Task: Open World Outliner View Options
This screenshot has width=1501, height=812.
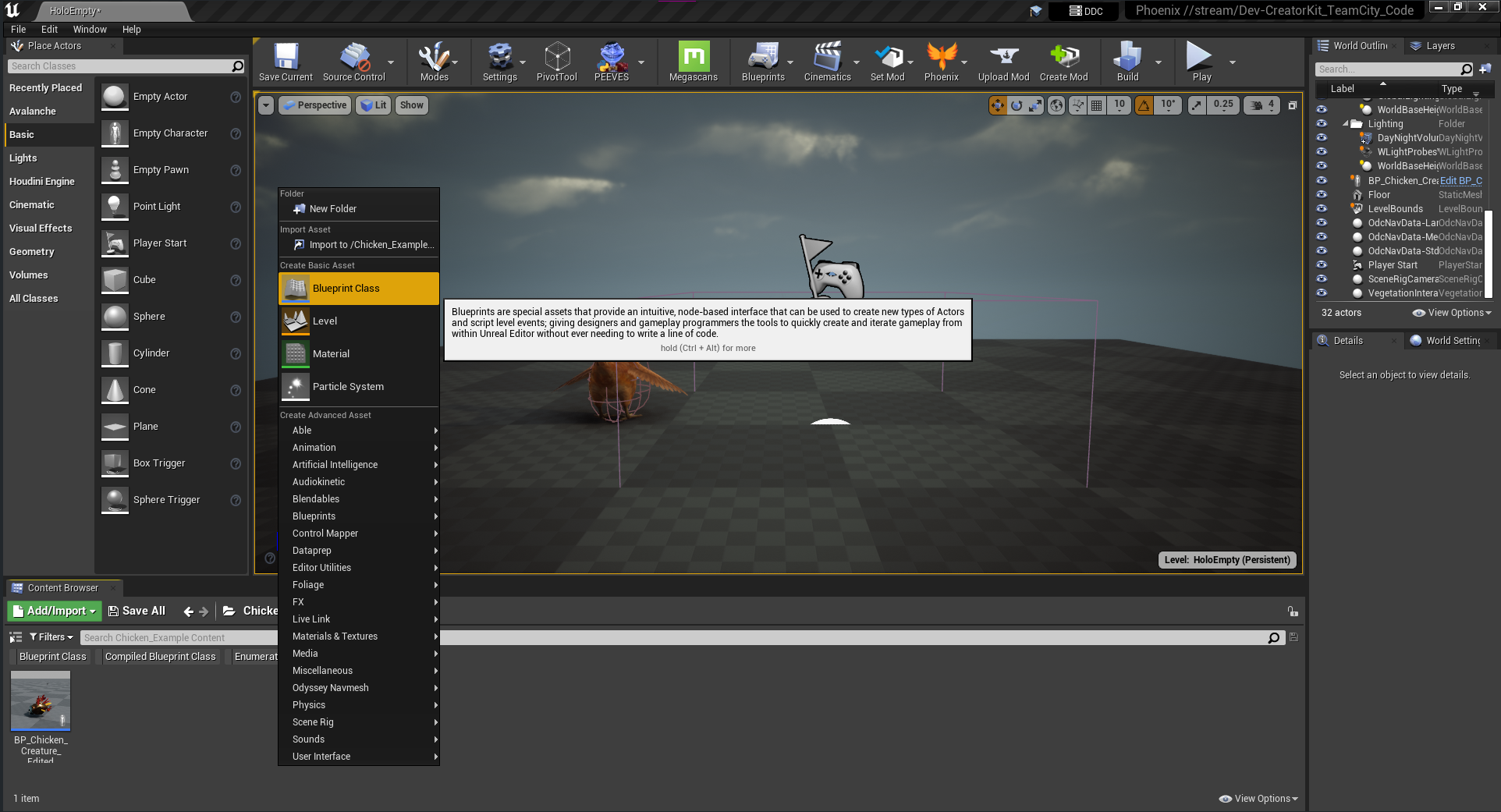Action: (x=1452, y=313)
